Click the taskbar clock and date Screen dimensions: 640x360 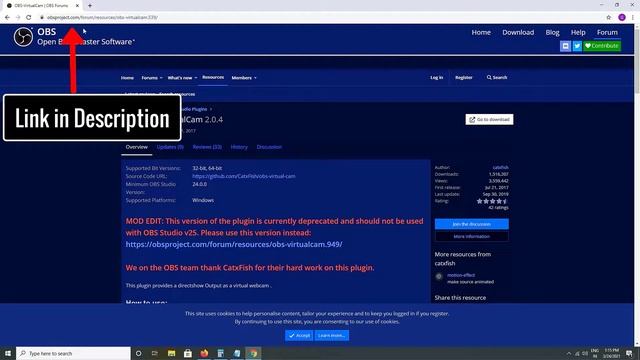[x=611, y=353]
